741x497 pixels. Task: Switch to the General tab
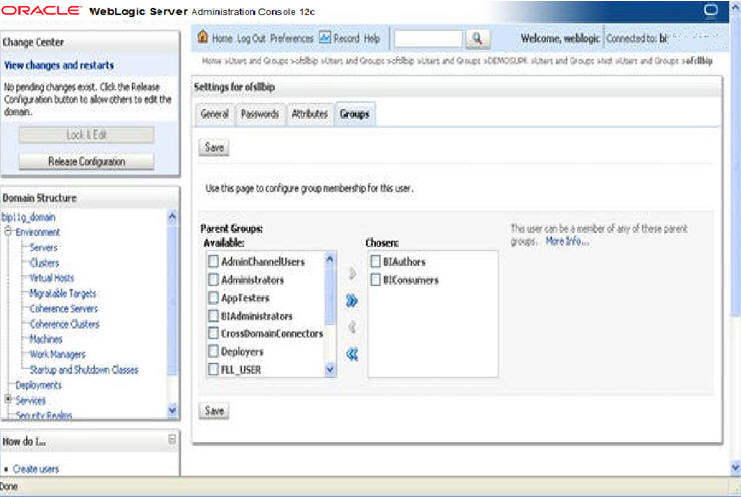pyautogui.click(x=215, y=114)
